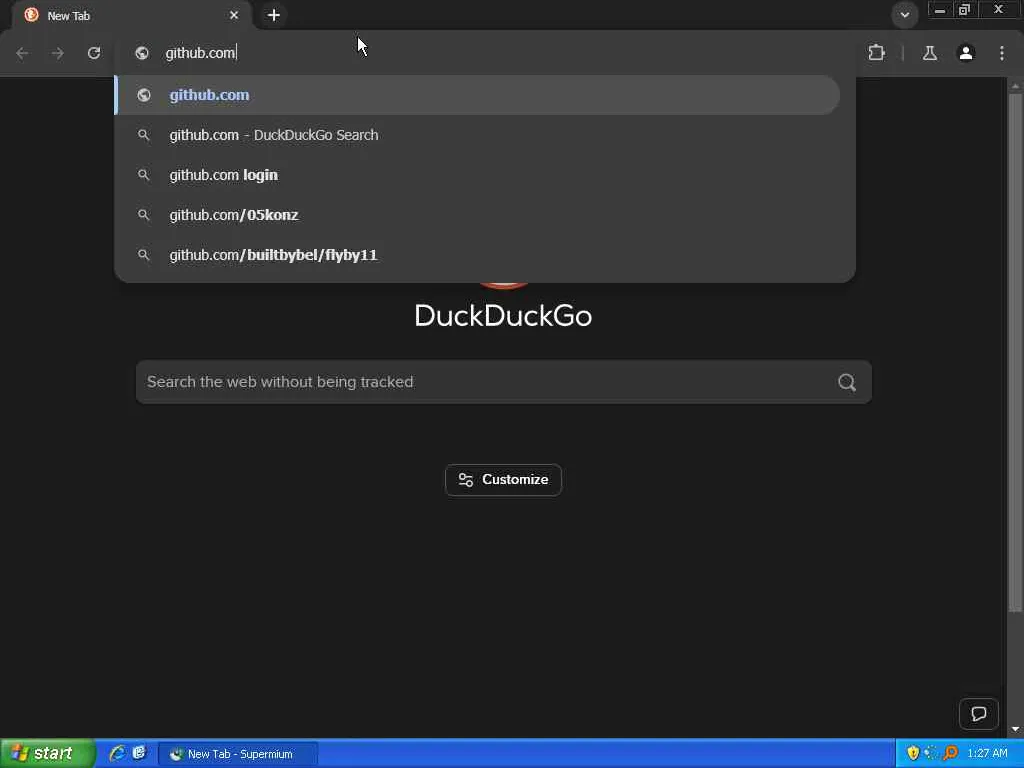
Task: Choose the highlighted github.com URL suggestion
Action: tap(477, 95)
